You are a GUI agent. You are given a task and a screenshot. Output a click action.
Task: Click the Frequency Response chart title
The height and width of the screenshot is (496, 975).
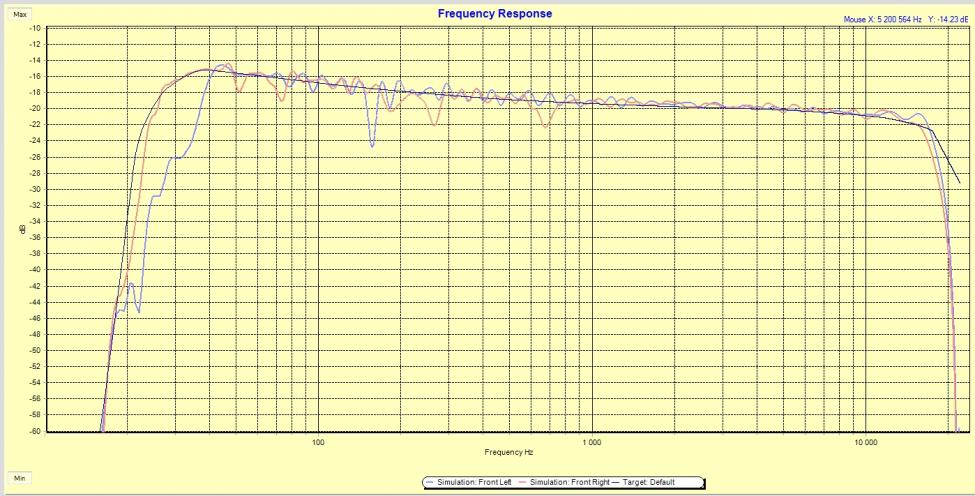click(494, 13)
